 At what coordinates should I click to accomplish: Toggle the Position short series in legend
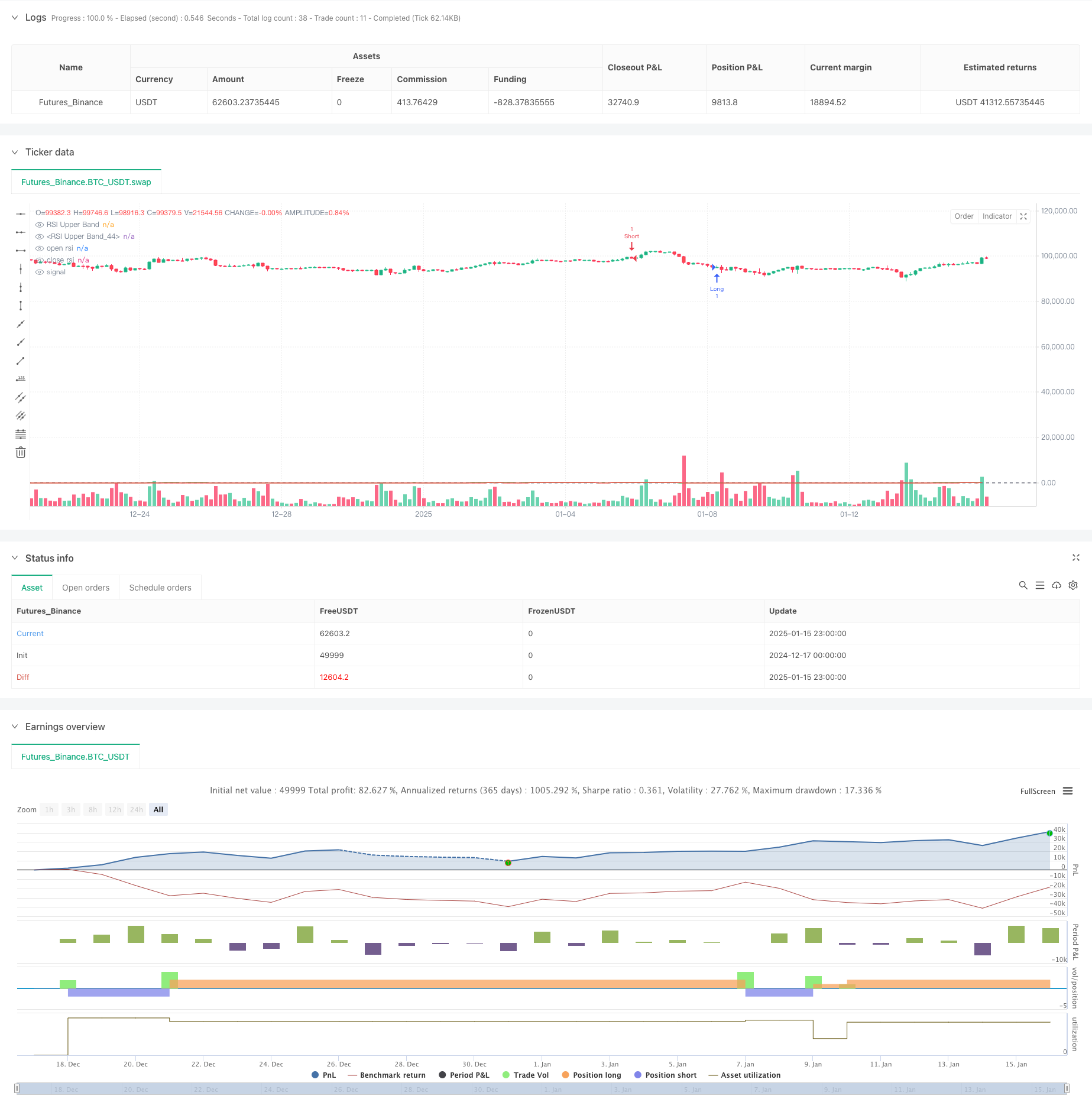[x=665, y=1075]
